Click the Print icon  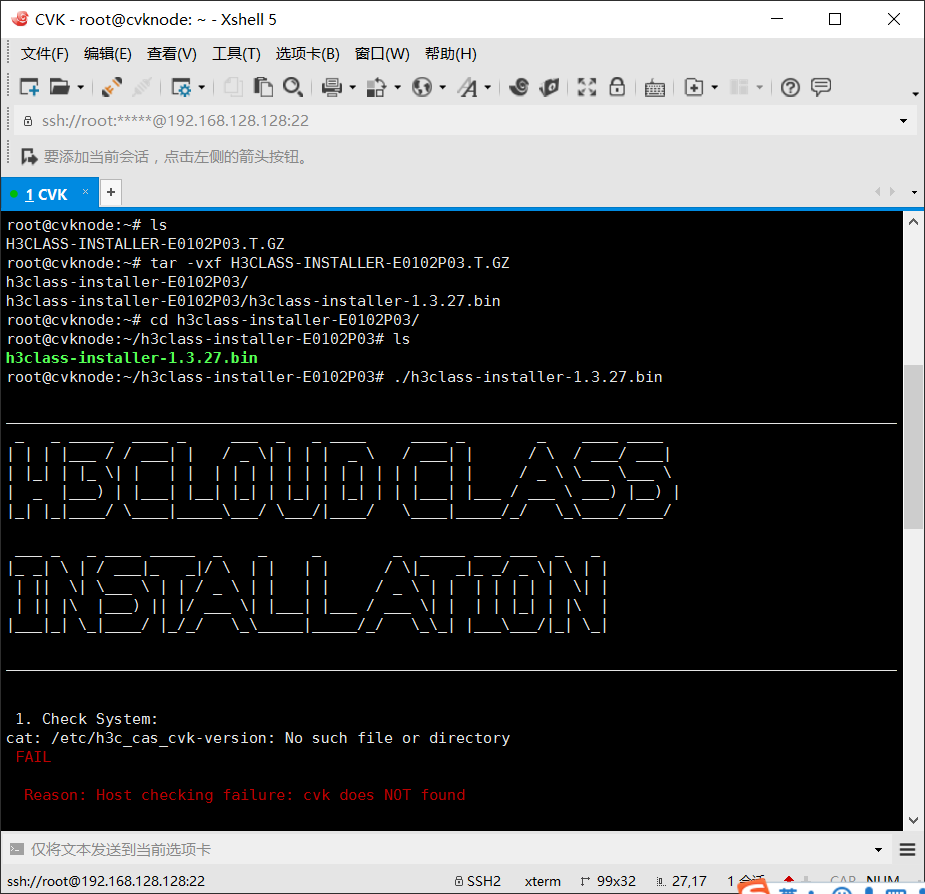click(x=332, y=87)
